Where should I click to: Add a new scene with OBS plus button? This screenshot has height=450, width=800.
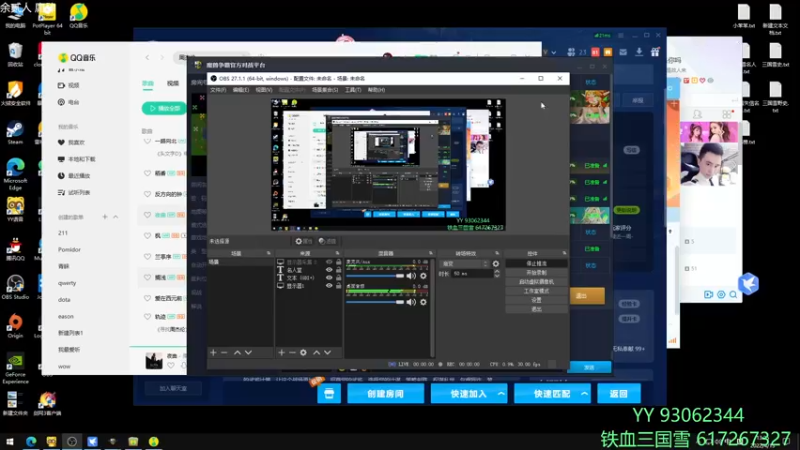[x=213, y=353]
